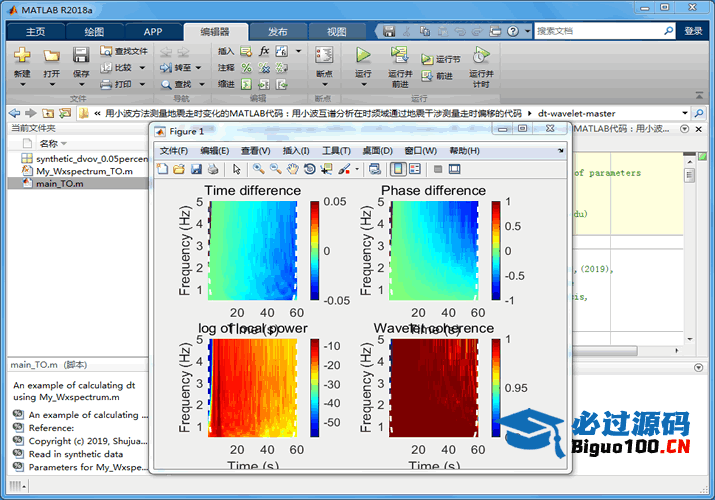Click the Time difference heatmap plot
The height and width of the screenshot is (500, 715).
pos(253,250)
